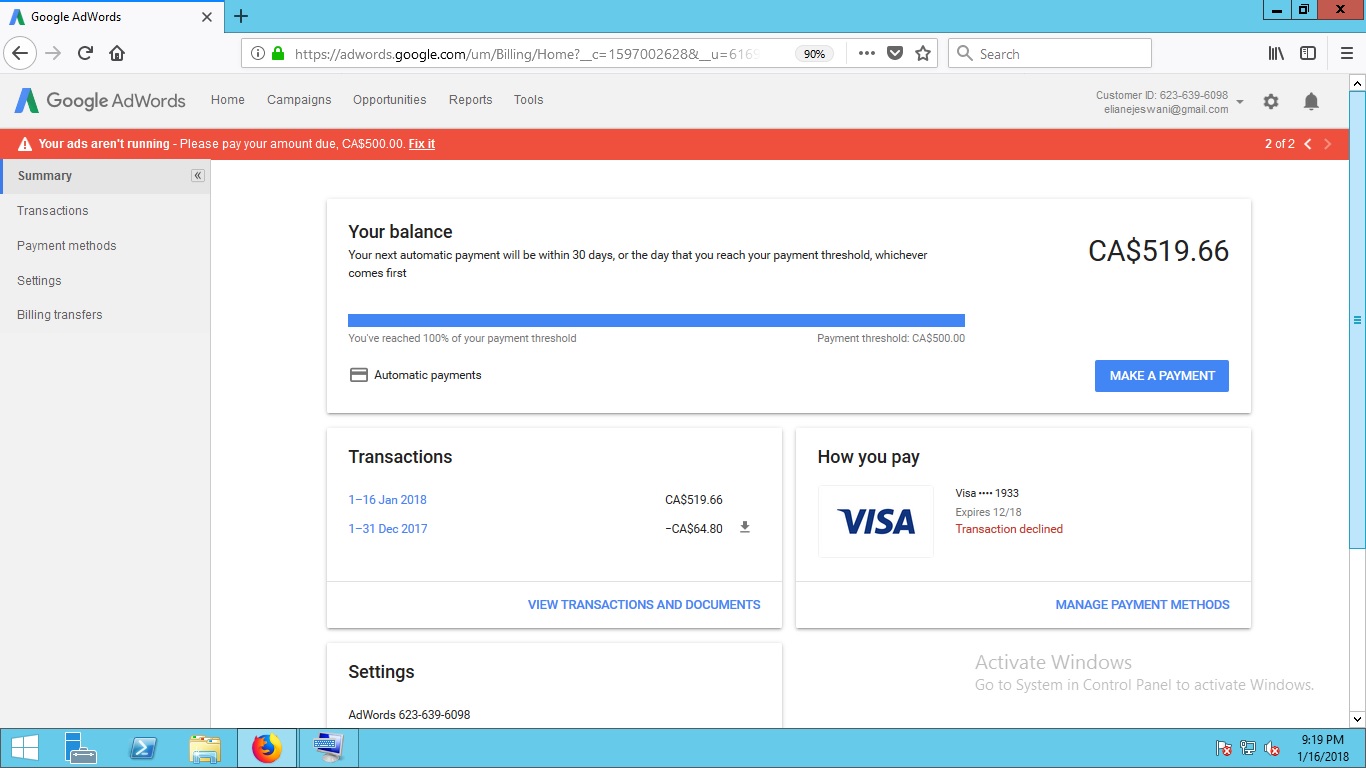The image size is (1366, 768).
Task: Click the Google AdWords logo
Action: [x=100, y=100]
